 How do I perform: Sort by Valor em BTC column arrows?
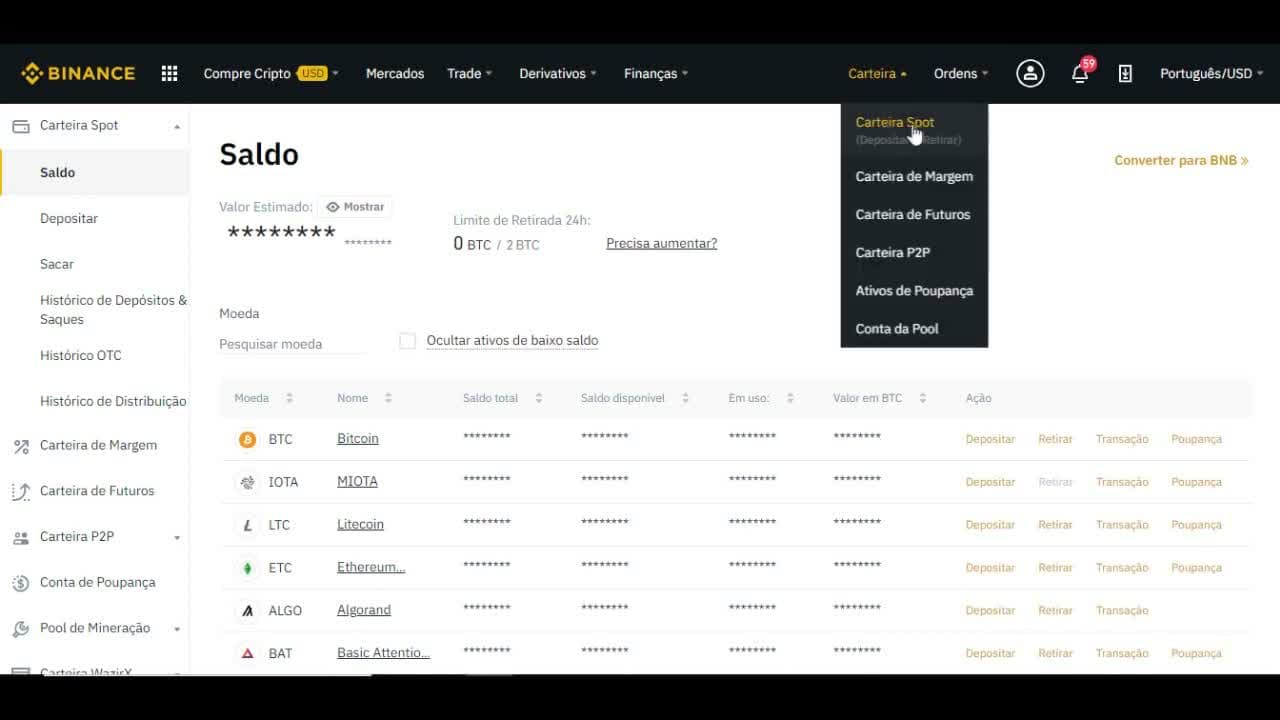[922, 398]
